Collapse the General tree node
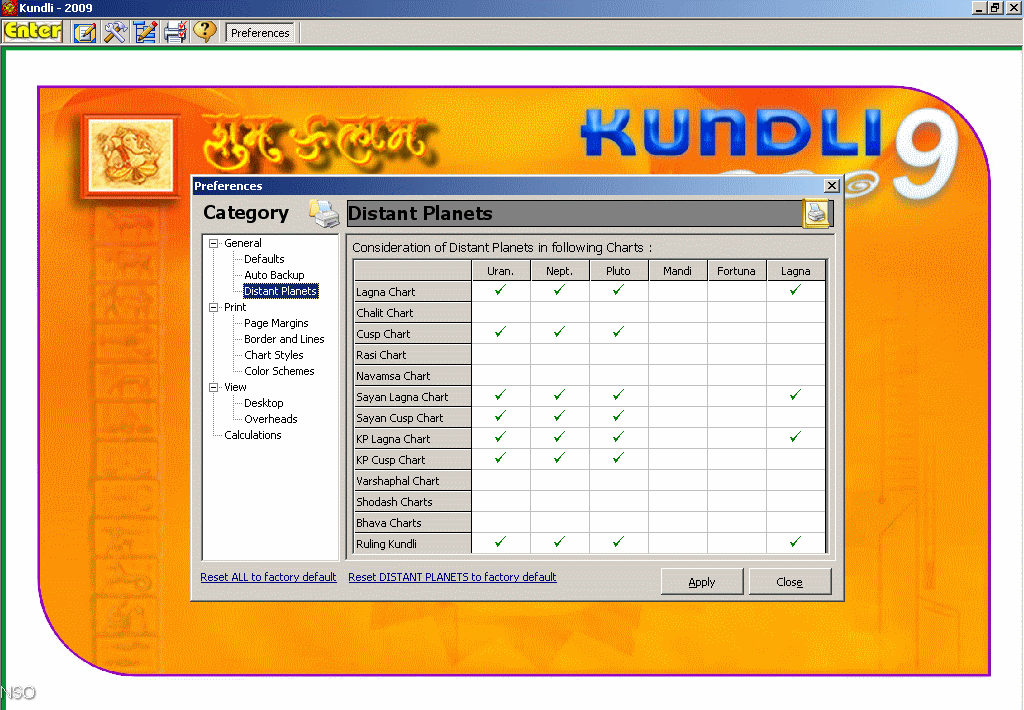Screen dimensions: 1024x710 [213, 243]
